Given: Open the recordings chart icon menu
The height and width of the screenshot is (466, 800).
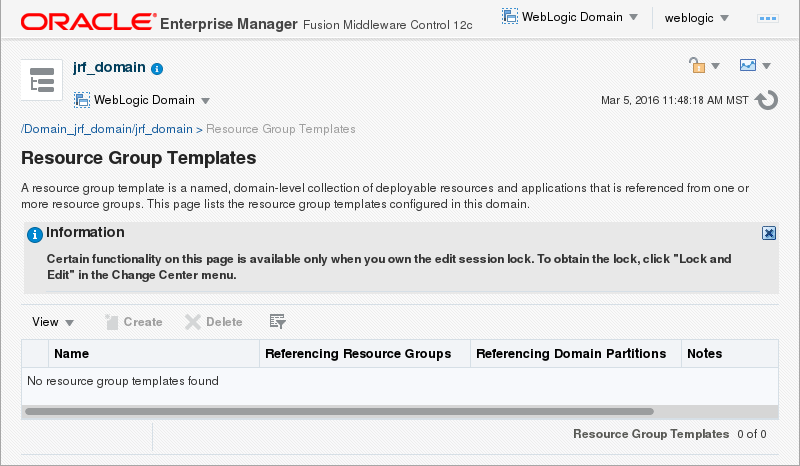Looking at the screenshot, I should tap(754, 66).
